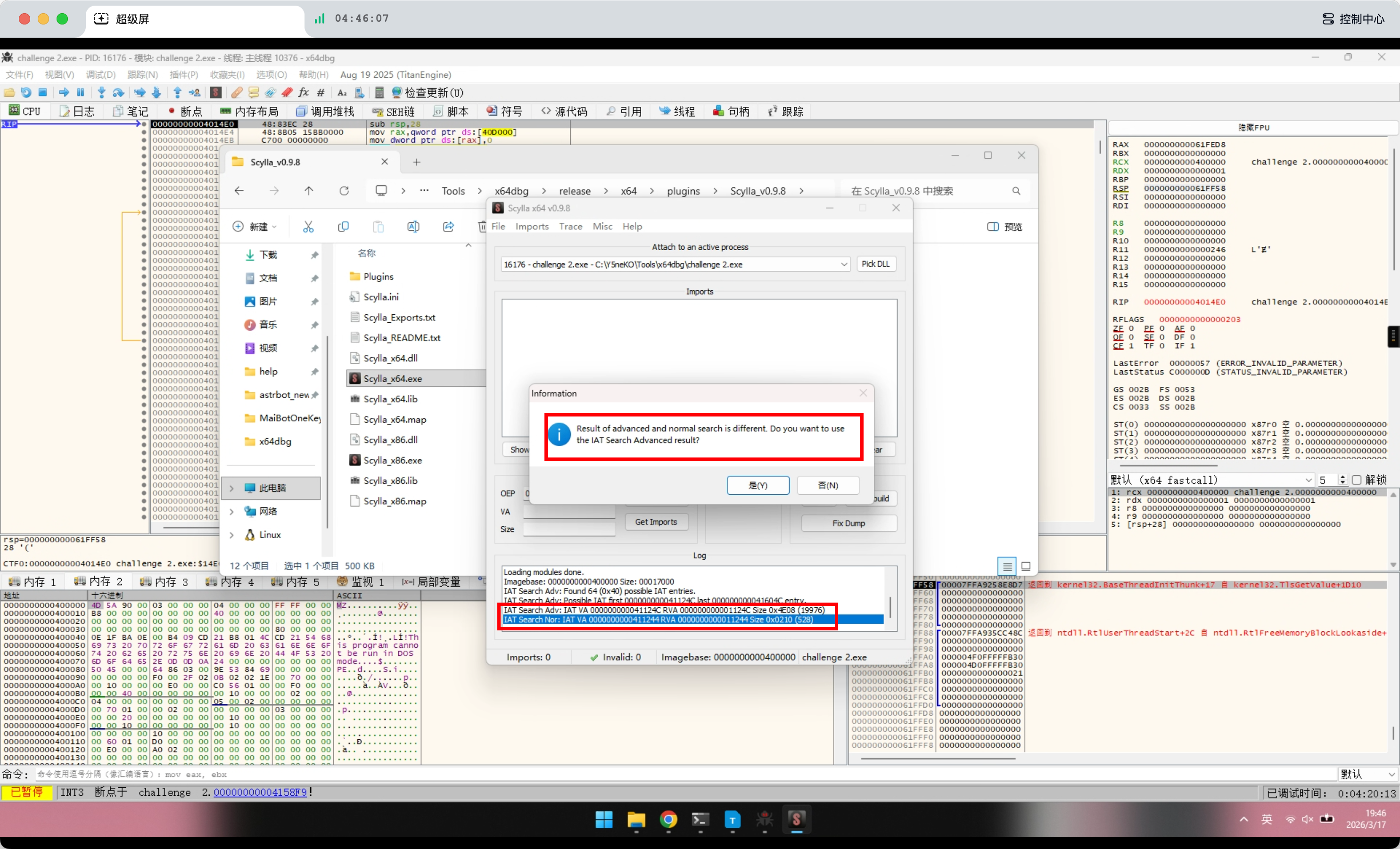1400x849 pixels.
Task: Click the Calculator toolbar icon
Action: click(379, 92)
